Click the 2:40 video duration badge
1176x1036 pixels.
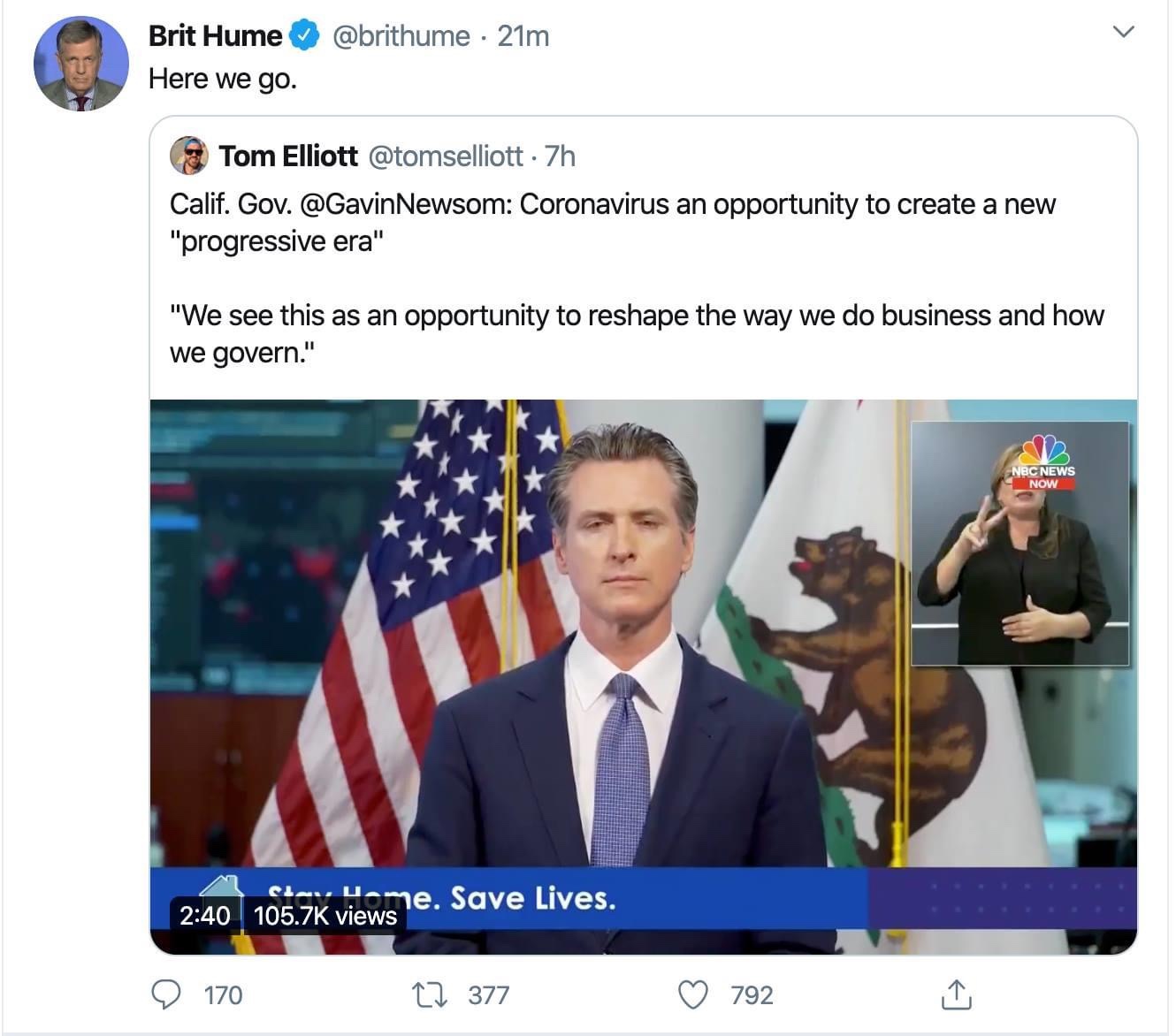[205, 915]
